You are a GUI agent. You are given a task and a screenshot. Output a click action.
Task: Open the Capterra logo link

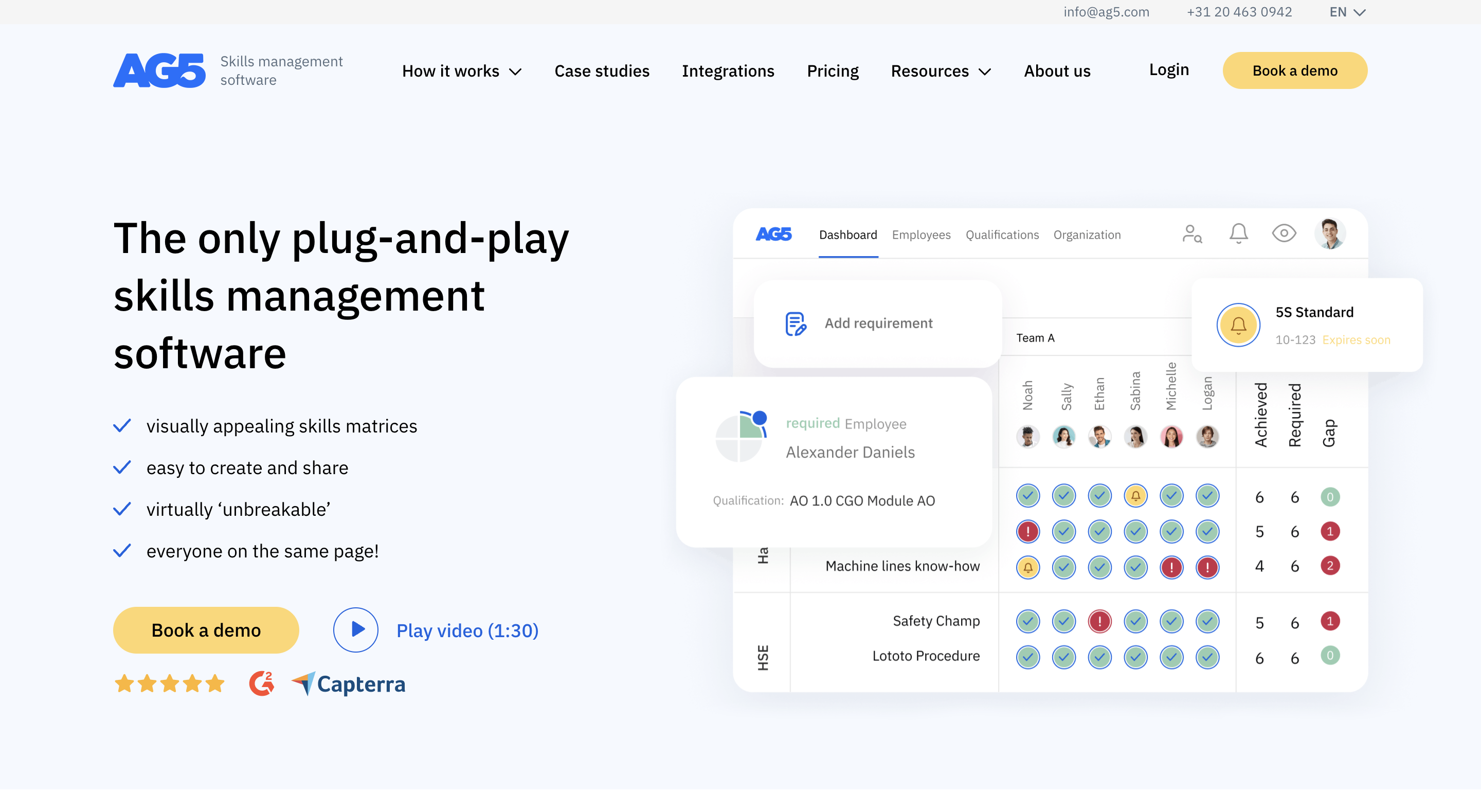(349, 684)
